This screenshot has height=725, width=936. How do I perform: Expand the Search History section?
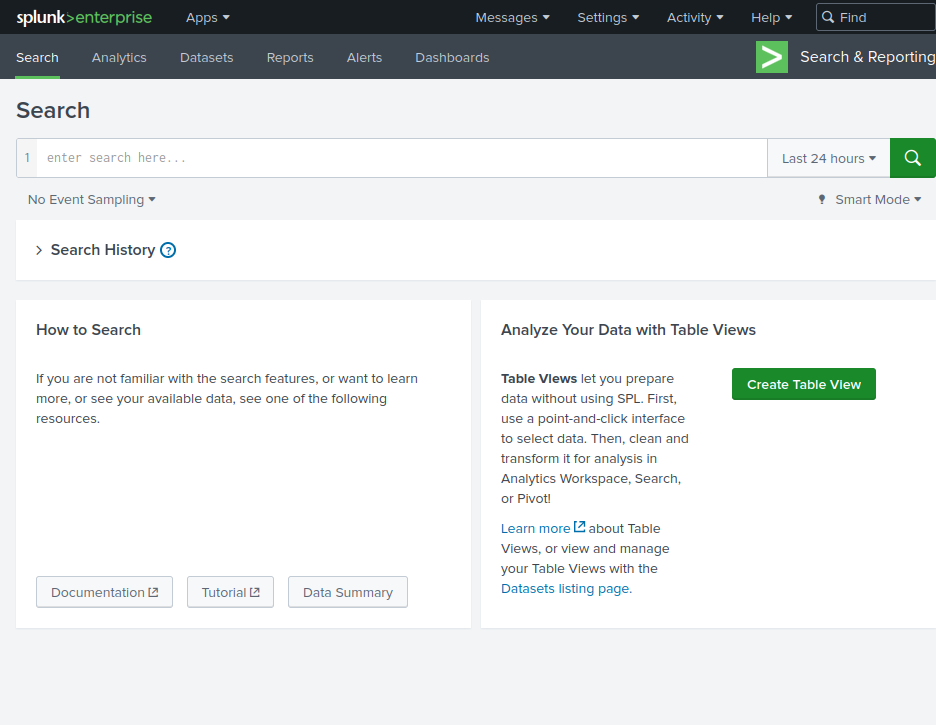[39, 250]
